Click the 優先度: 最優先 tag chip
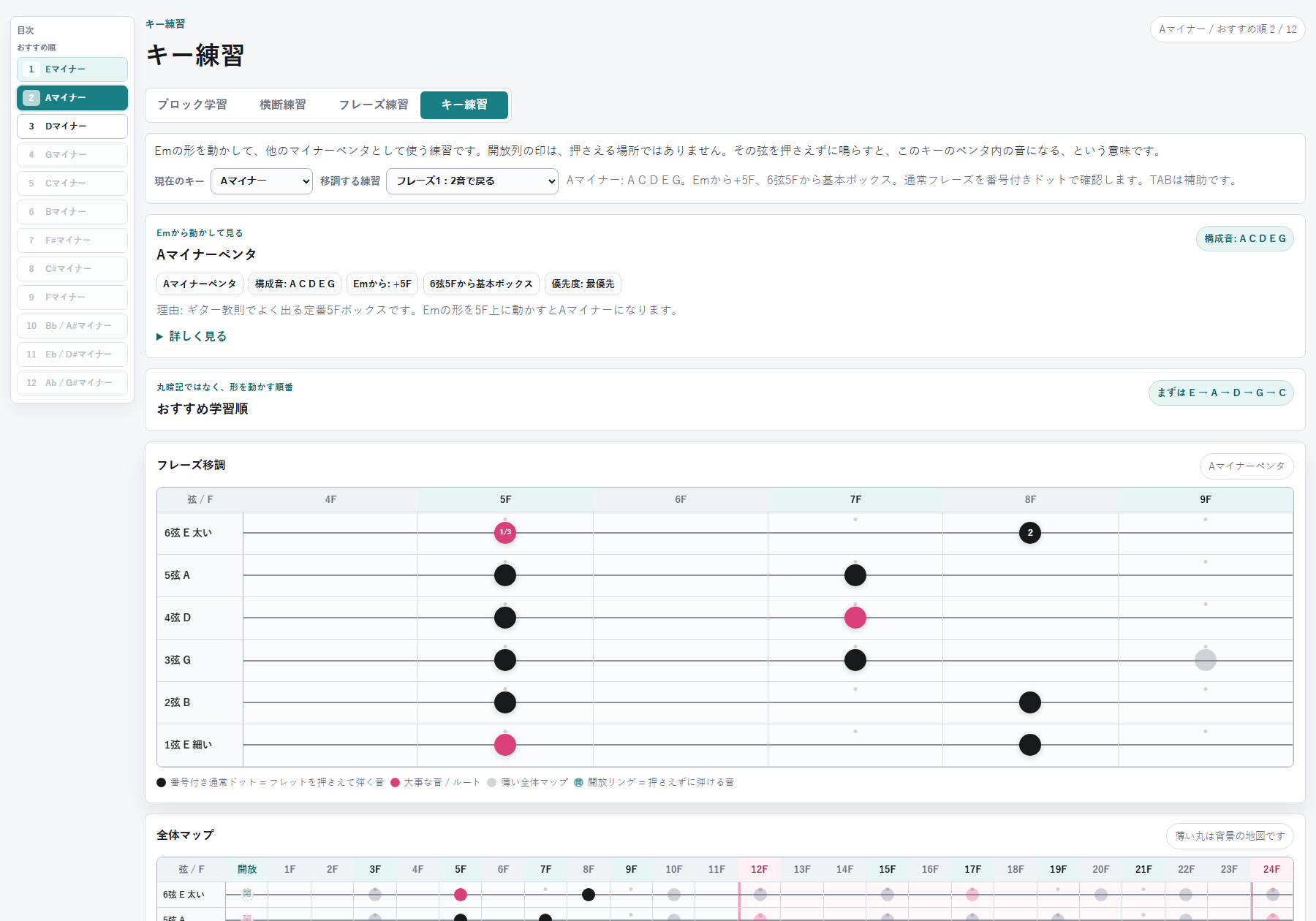The width and height of the screenshot is (1316, 921). tap(583, 284)
